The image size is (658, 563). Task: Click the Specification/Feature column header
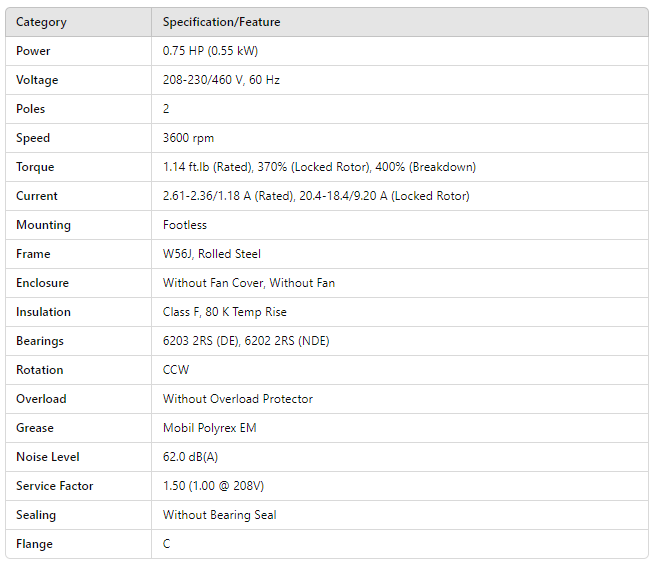pyautogui.click(x=221, y=22)
